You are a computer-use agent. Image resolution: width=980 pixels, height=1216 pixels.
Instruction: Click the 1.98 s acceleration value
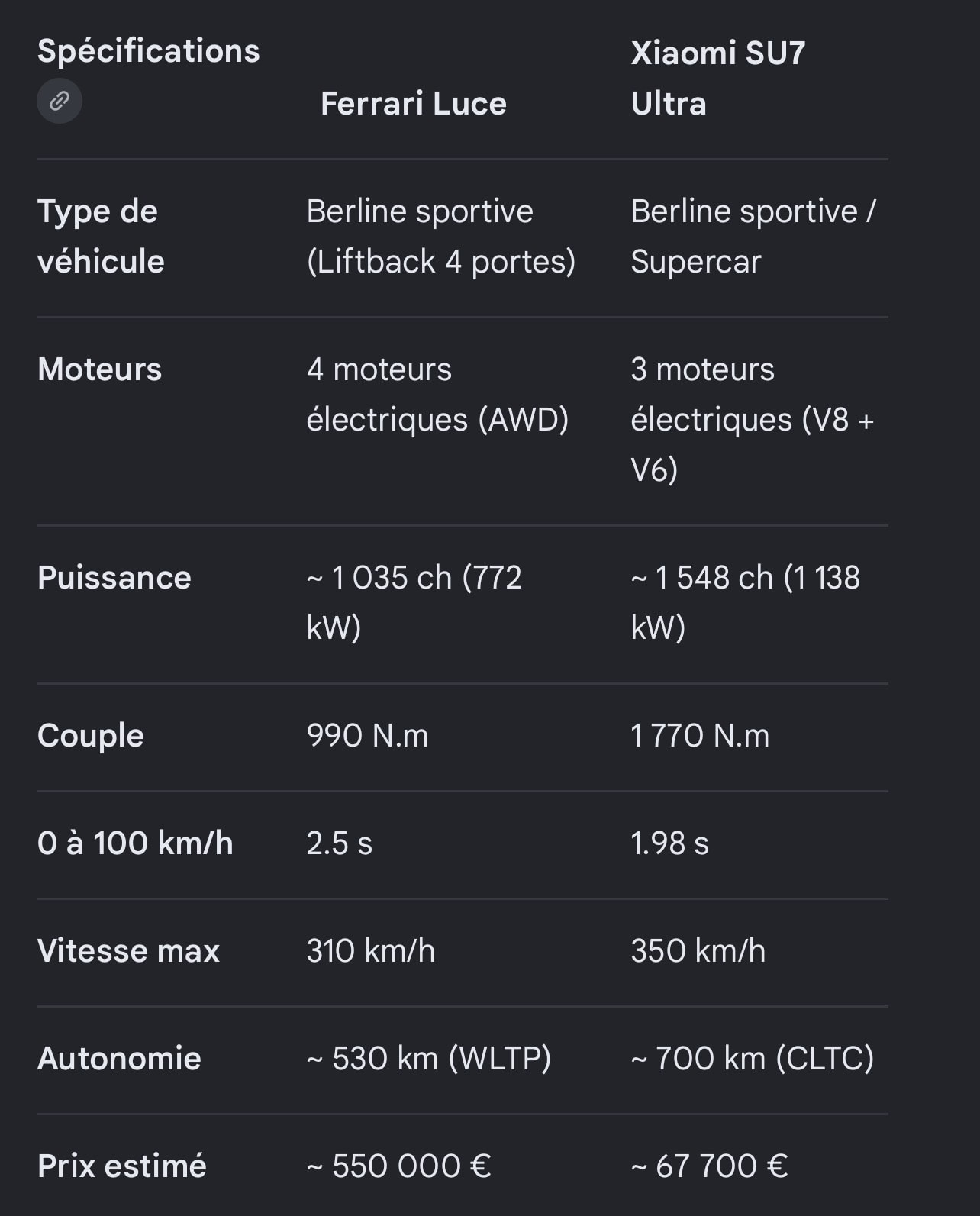(669, 843)
